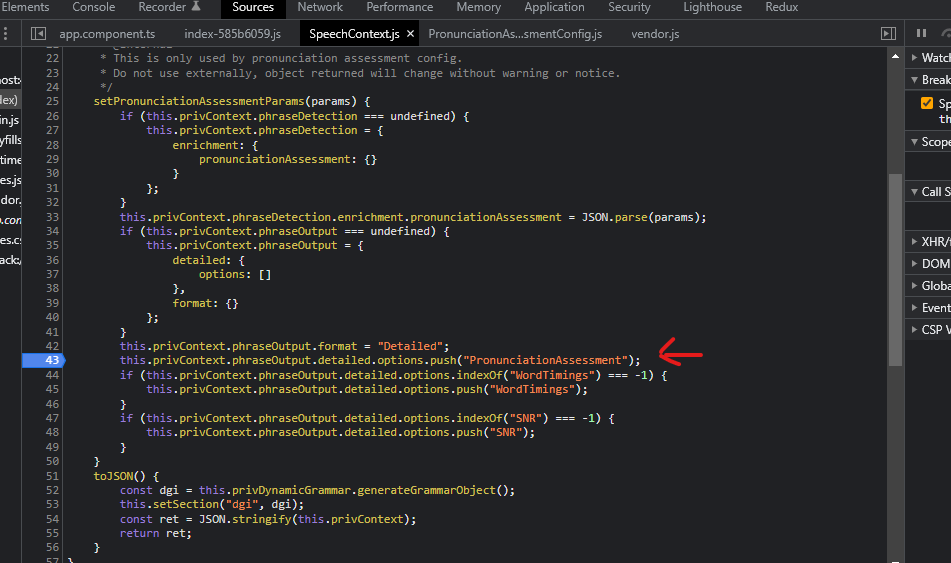The height and width of the screenshot is (563, 951).
Task: Open the Security tab
Action: [x=629, y=7]
